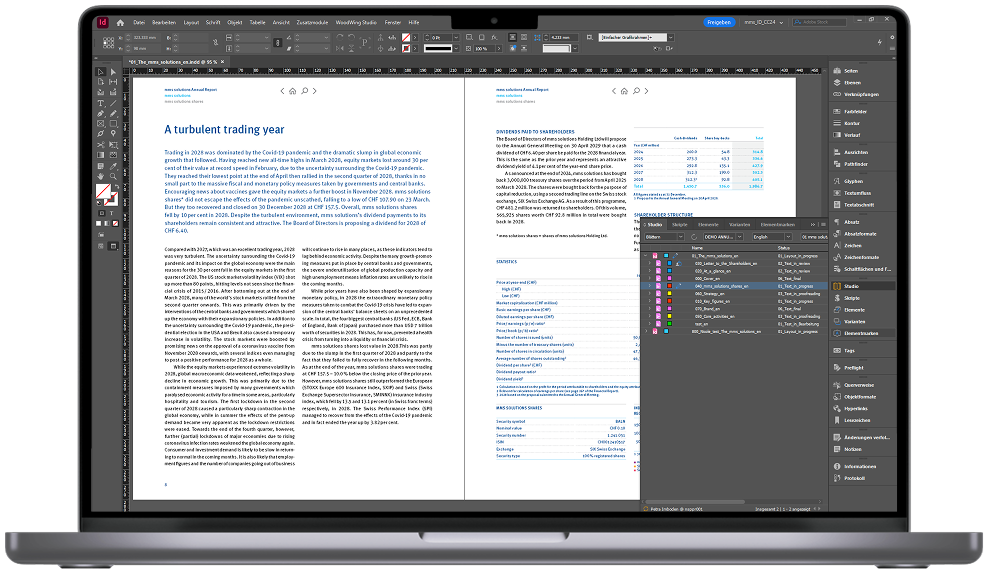Screen dimensions: 988x574
Task: Click the reference point locator grid
Action: pos(108,43)
